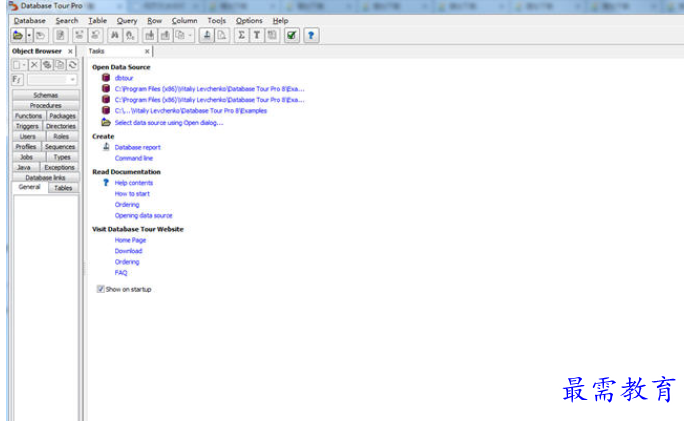This screenshot has width=684, height=421.
Task: Select the Directories tab
Action: (x=61, y=126)
